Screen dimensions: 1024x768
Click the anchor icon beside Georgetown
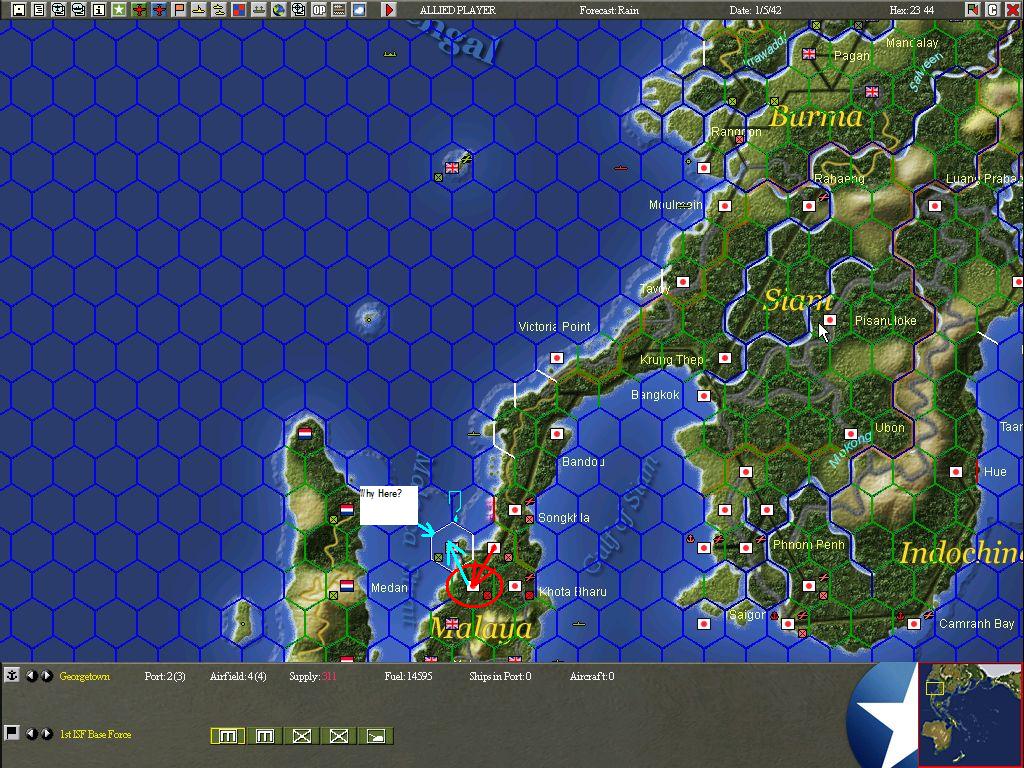(12, 676)
